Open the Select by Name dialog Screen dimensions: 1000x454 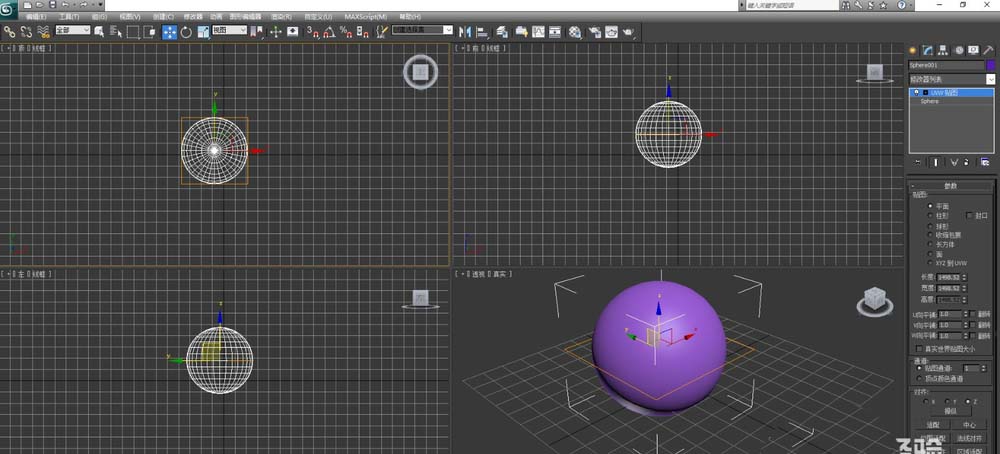pyautogui.click(x=116, y=31)
